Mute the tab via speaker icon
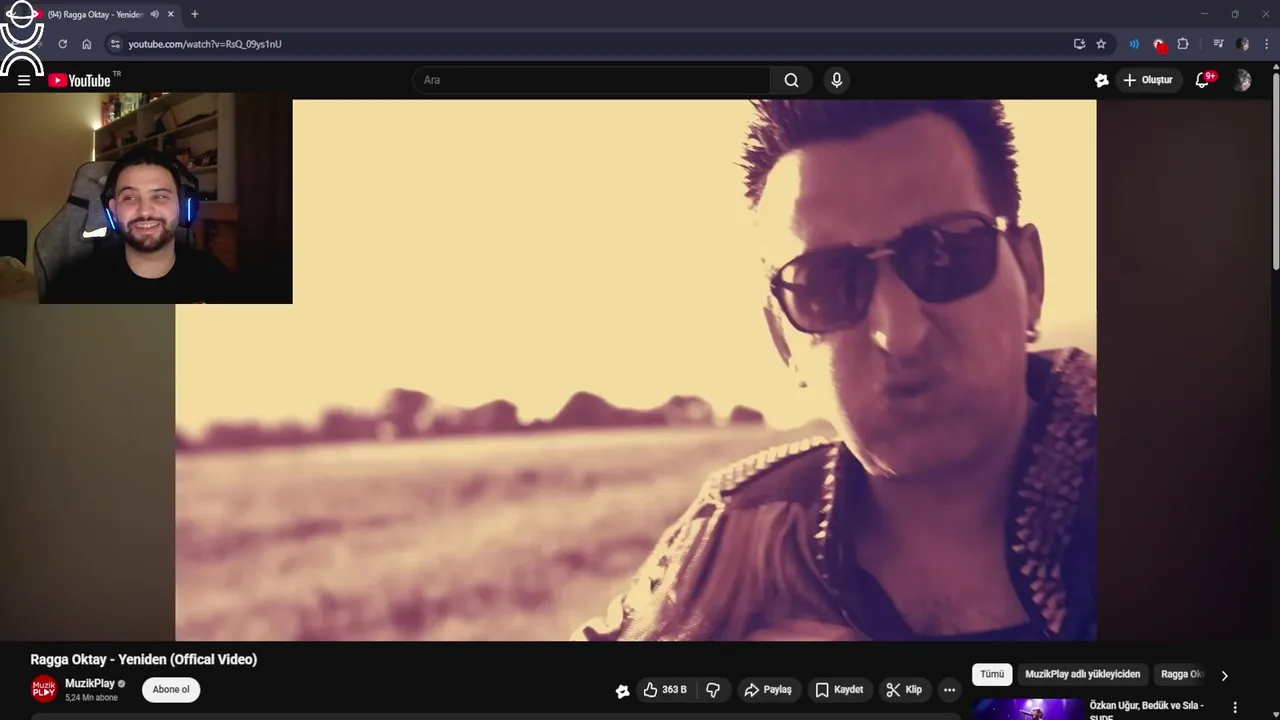This screenshot has width=1280, height=720. pos(155,14)
